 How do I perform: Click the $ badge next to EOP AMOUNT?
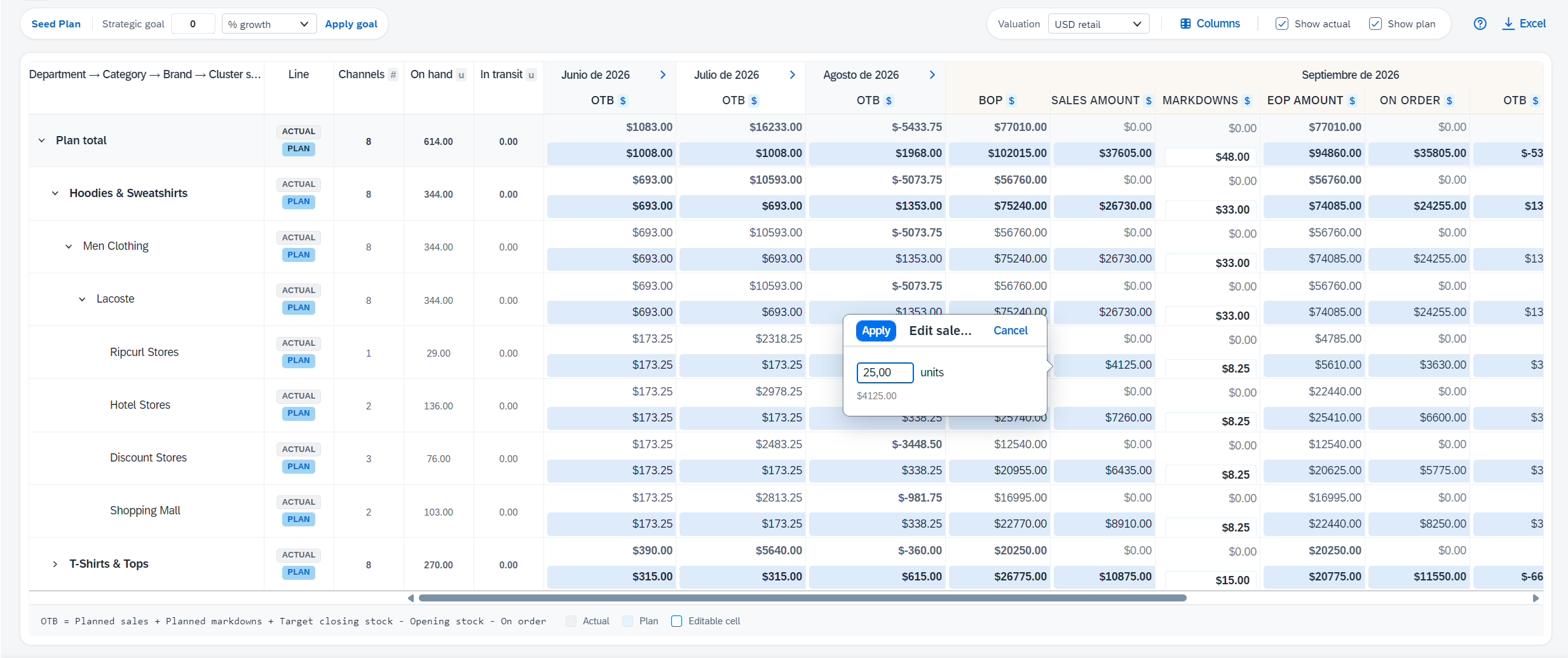[1352, 100]
